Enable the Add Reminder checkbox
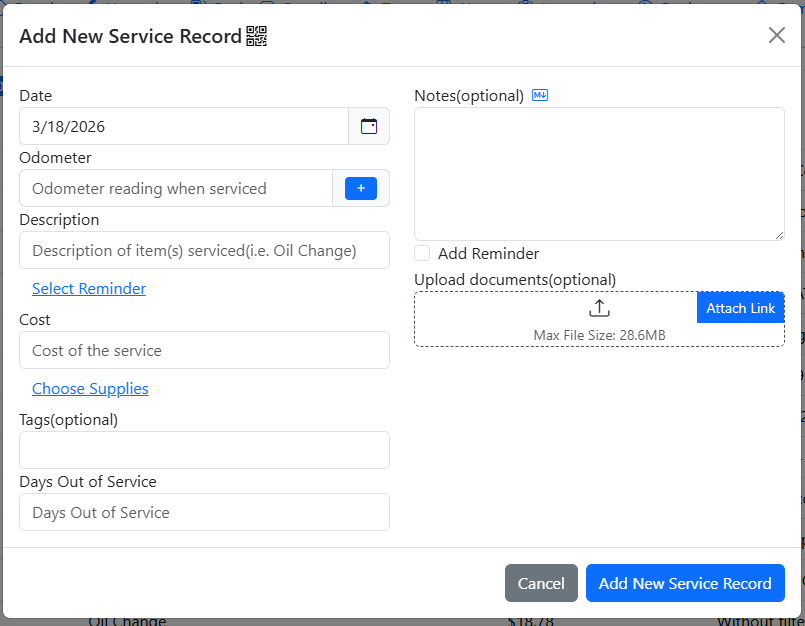This screenshot has width=805, height=626. [423, 254]
